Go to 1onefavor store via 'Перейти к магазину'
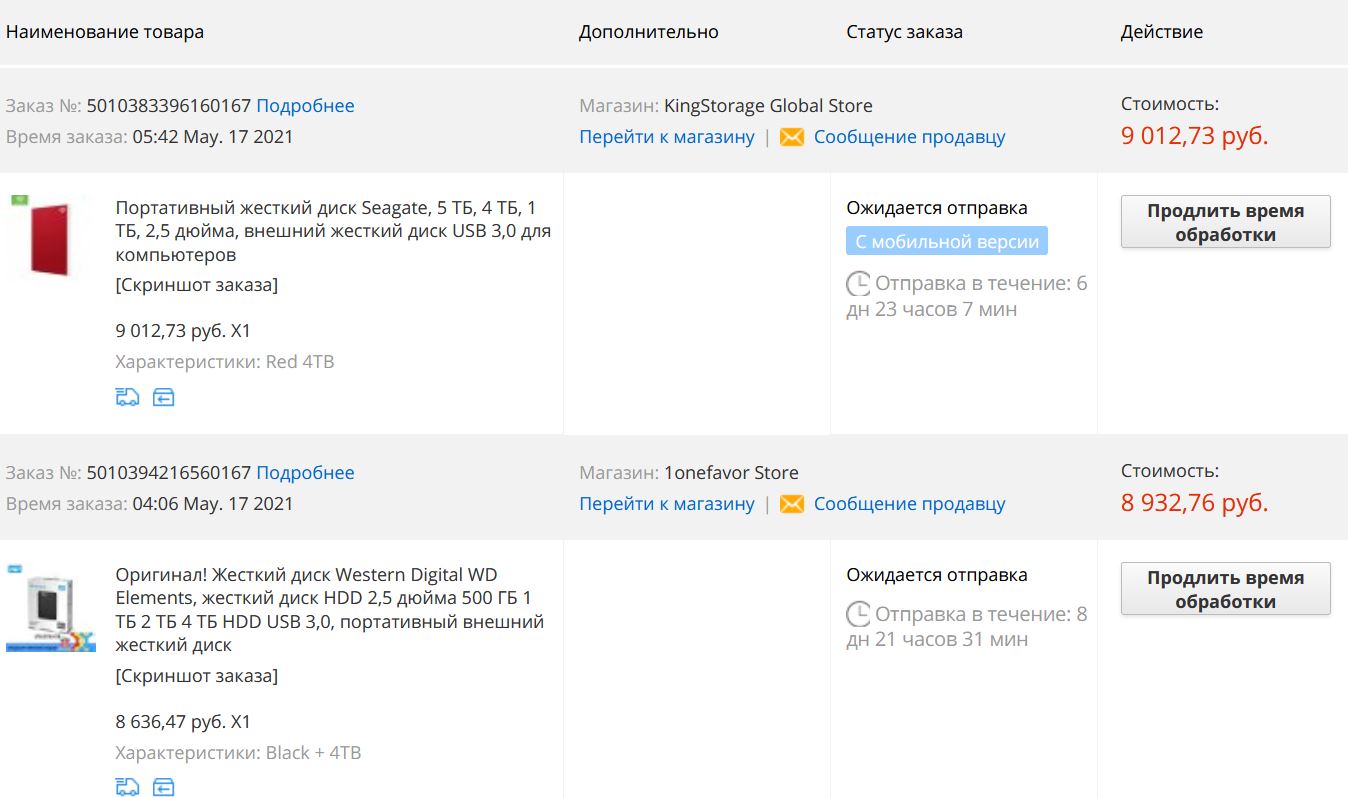Viewport: 1348px width, 798px height. pos(666,504)
